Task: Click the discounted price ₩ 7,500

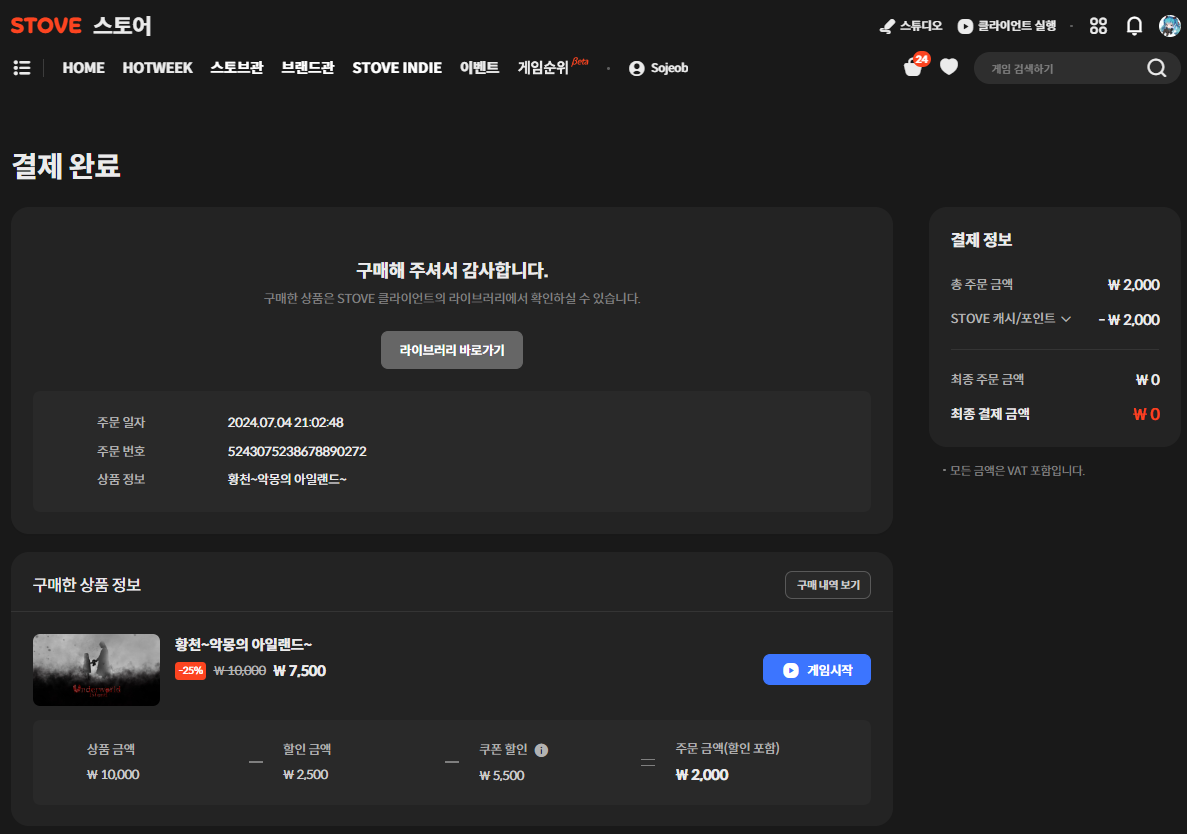Action: click(x=300, y=671)
